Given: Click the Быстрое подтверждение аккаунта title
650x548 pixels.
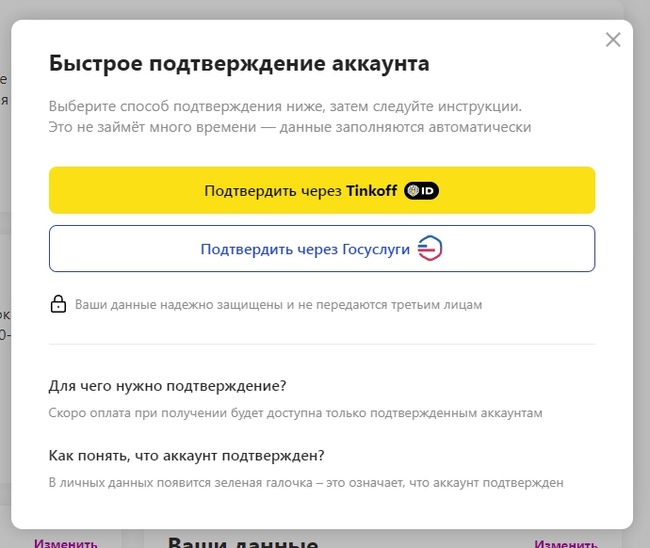Looking at the screenshot, I should coord(239,64).
